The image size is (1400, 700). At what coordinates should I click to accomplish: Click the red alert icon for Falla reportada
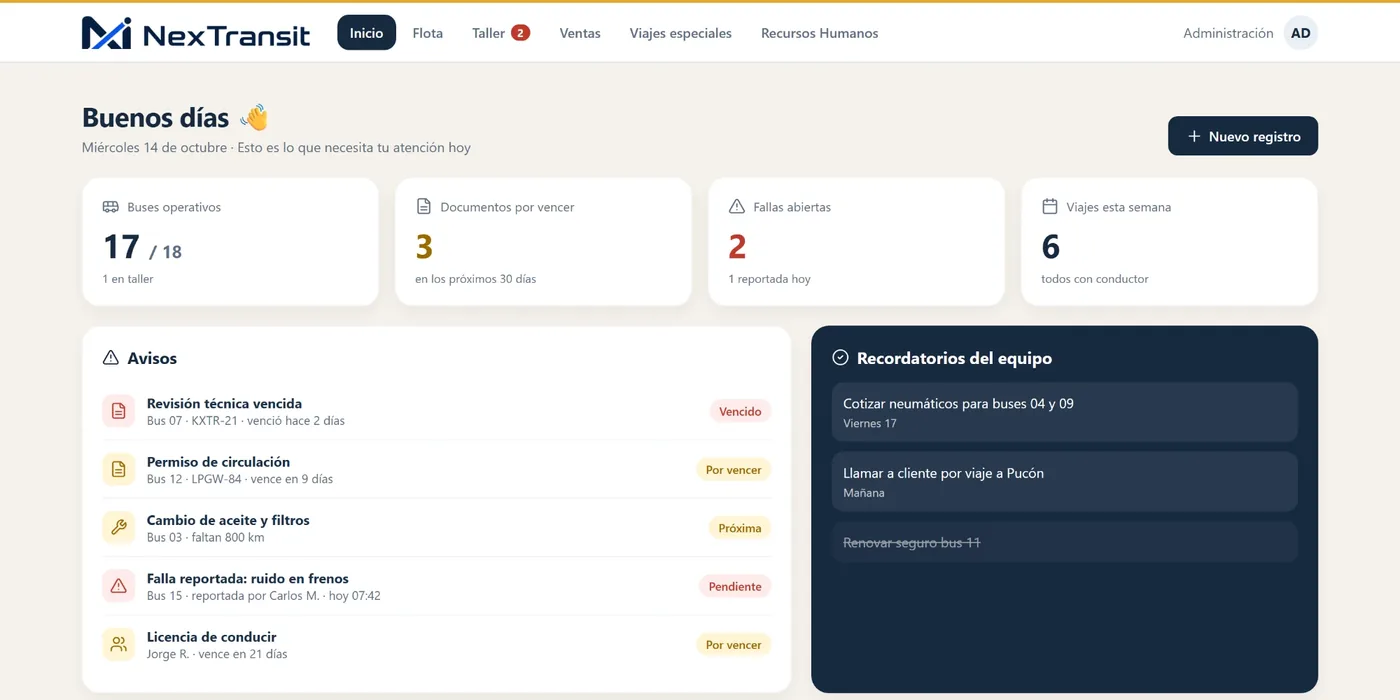(x=119, y=587)
